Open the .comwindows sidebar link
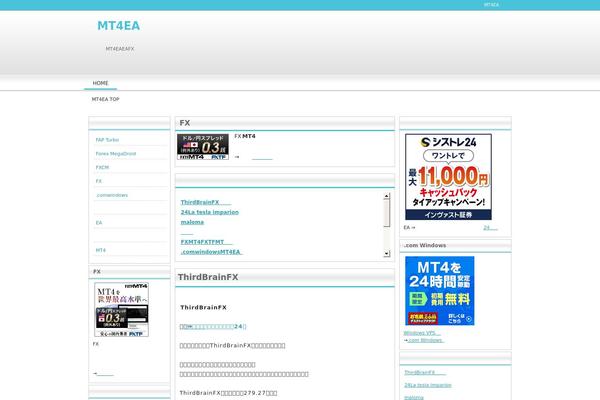600x400 pixels. click(112, 195)
